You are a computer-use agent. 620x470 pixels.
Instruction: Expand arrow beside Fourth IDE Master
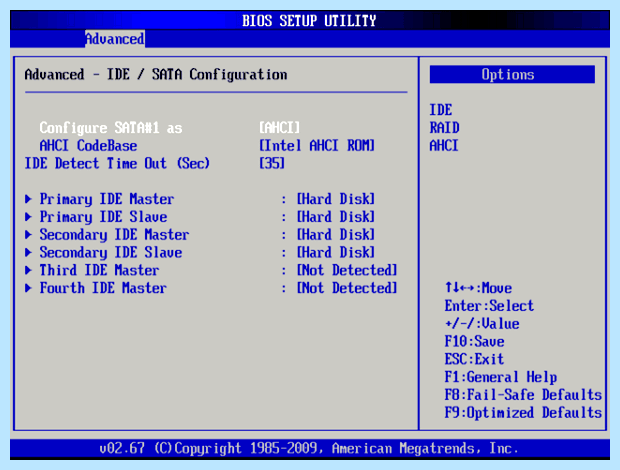tap(28, 288)
